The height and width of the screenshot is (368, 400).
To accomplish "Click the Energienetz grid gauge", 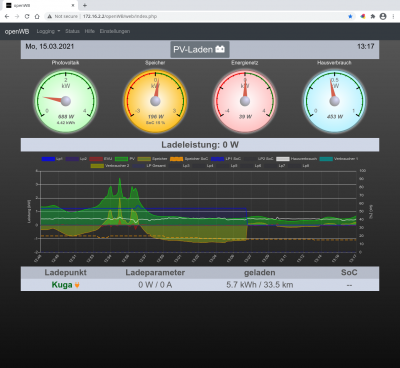I will tap(245, 101).
